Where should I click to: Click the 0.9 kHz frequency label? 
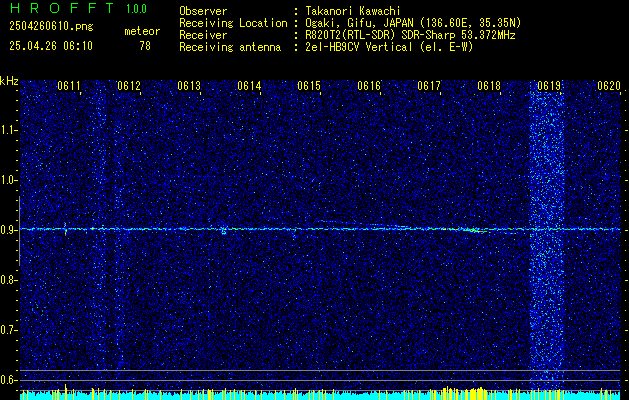[x=9, y=230]
